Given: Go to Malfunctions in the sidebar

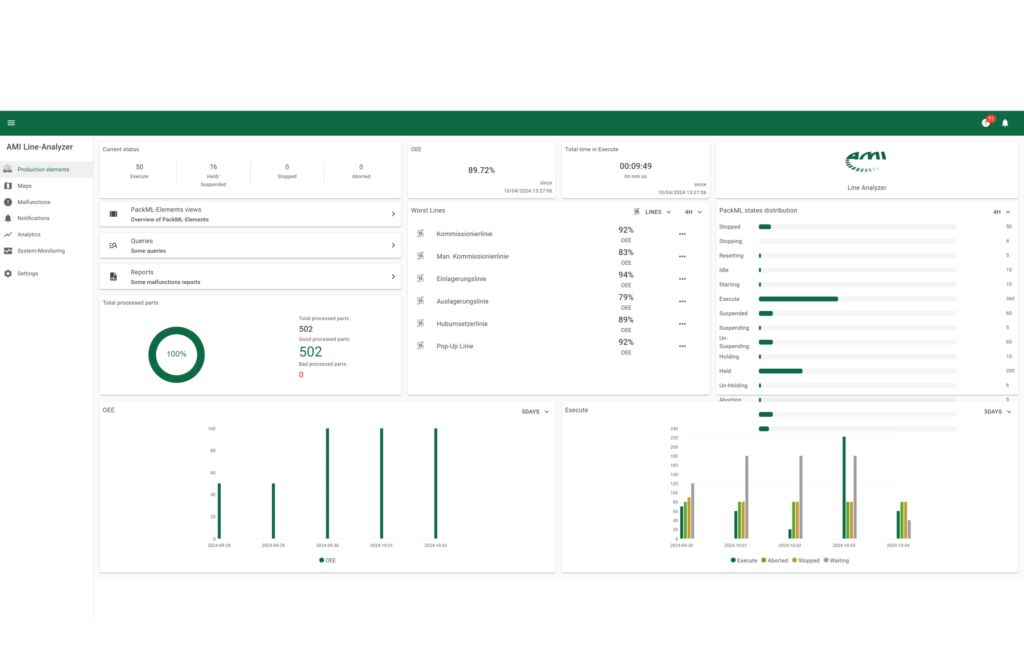Looking at the screenshot, I should pyautogui.click(x=32, y=202).
